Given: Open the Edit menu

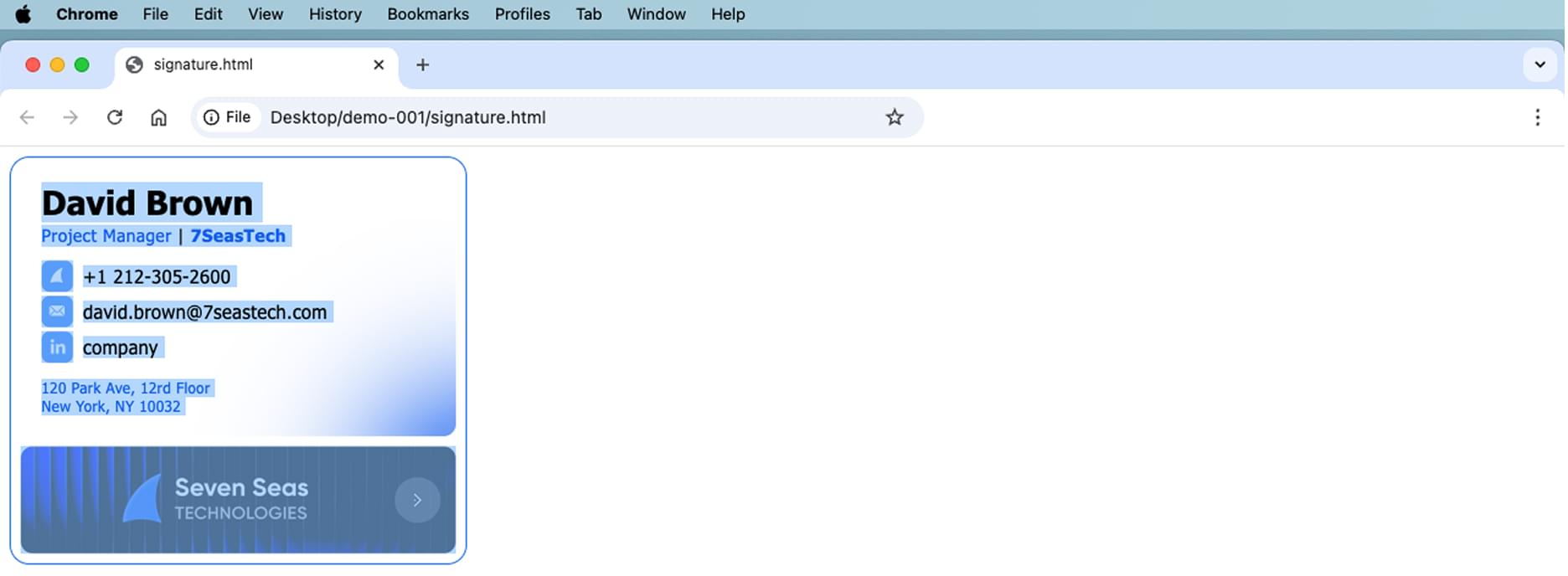Looking at the screenshot, I should [208, 14].
